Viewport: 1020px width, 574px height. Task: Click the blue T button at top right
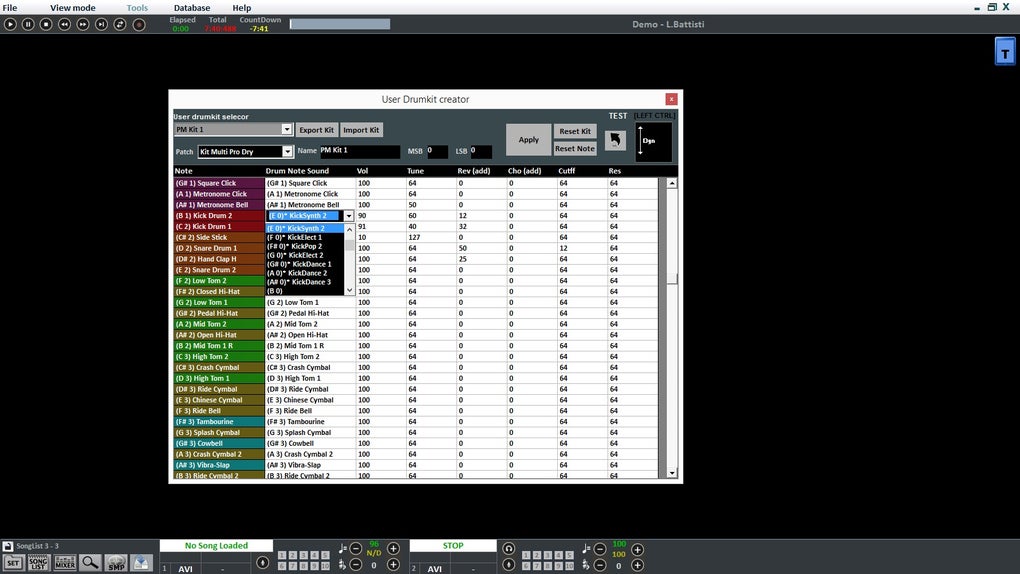1005,51
